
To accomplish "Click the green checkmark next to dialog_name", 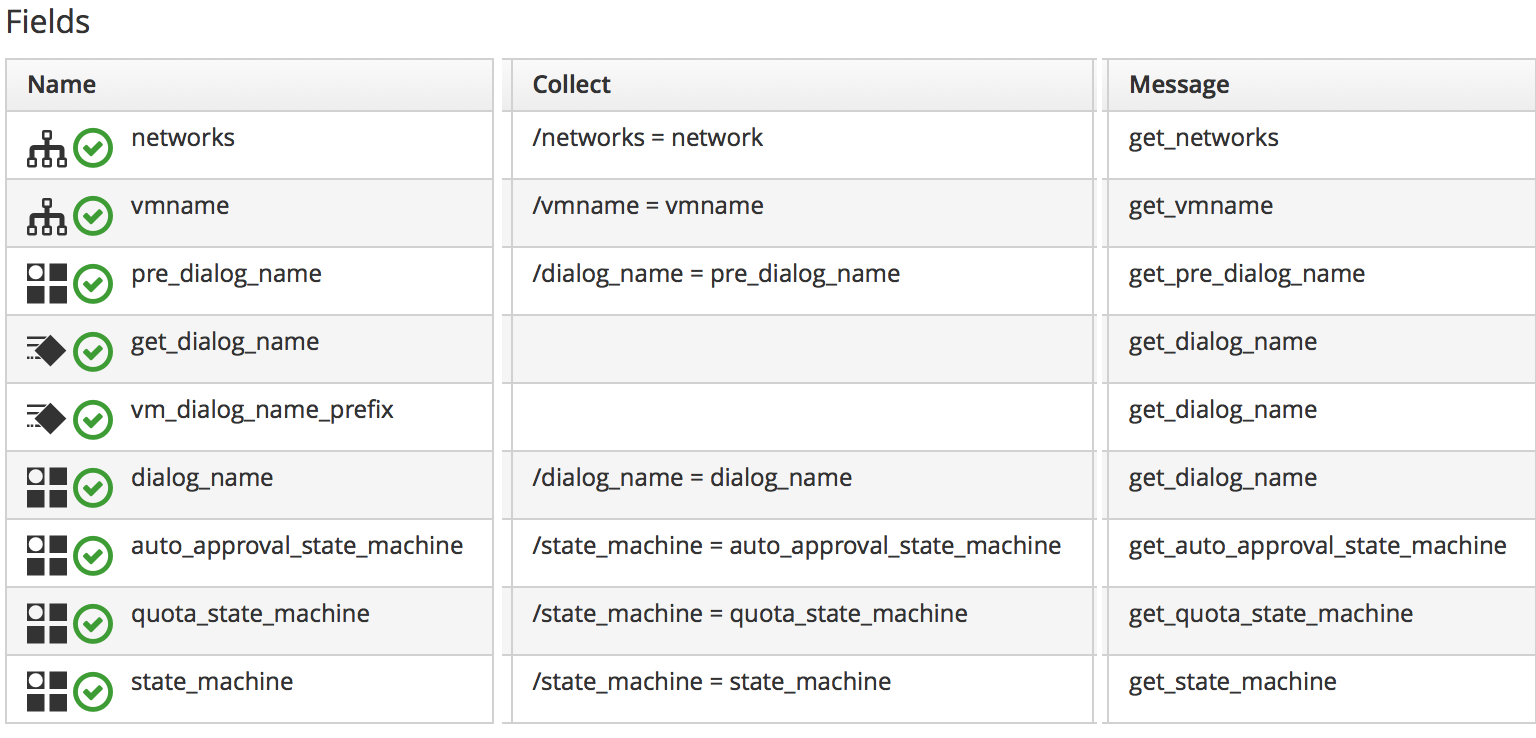I will (93, 489).
